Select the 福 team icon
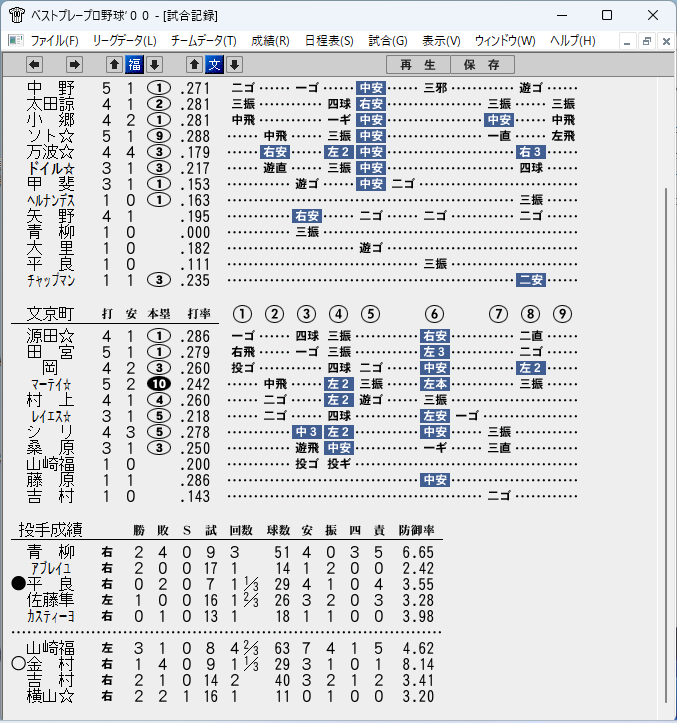The image size is (677, 723). (x=134, y=65)
